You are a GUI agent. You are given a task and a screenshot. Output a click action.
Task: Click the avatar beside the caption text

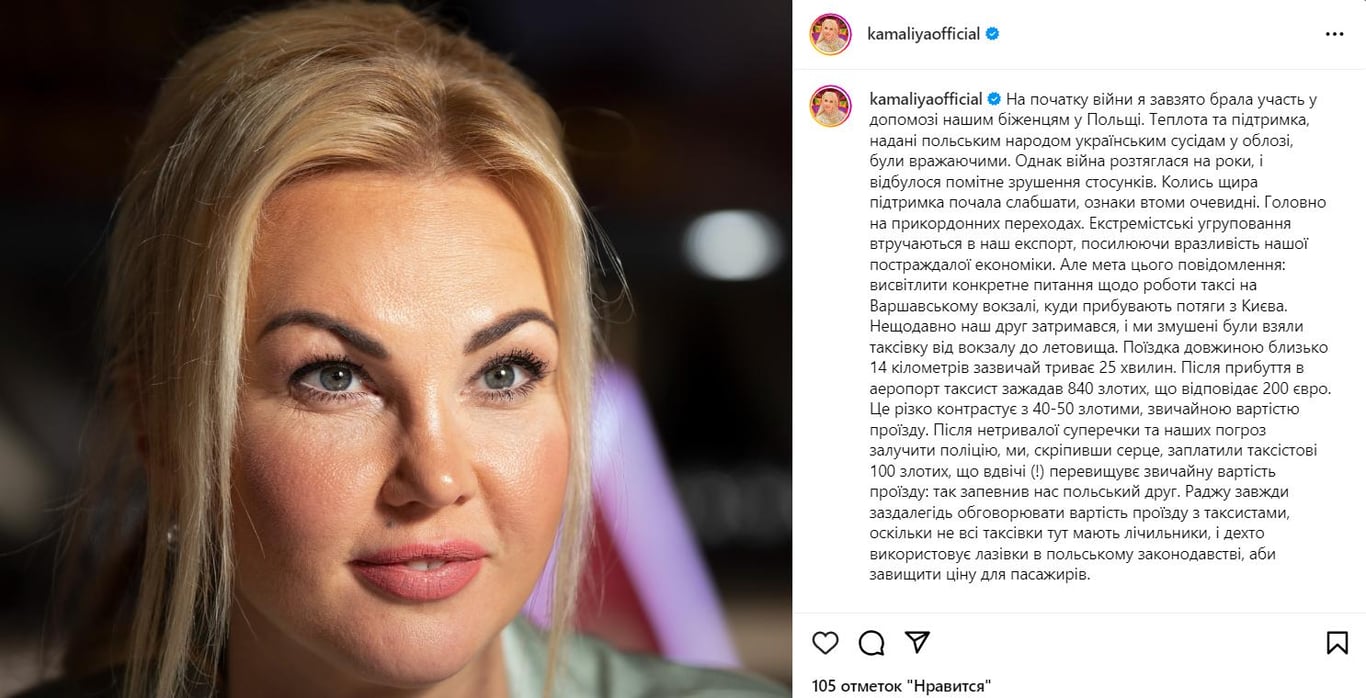(830, 106)
